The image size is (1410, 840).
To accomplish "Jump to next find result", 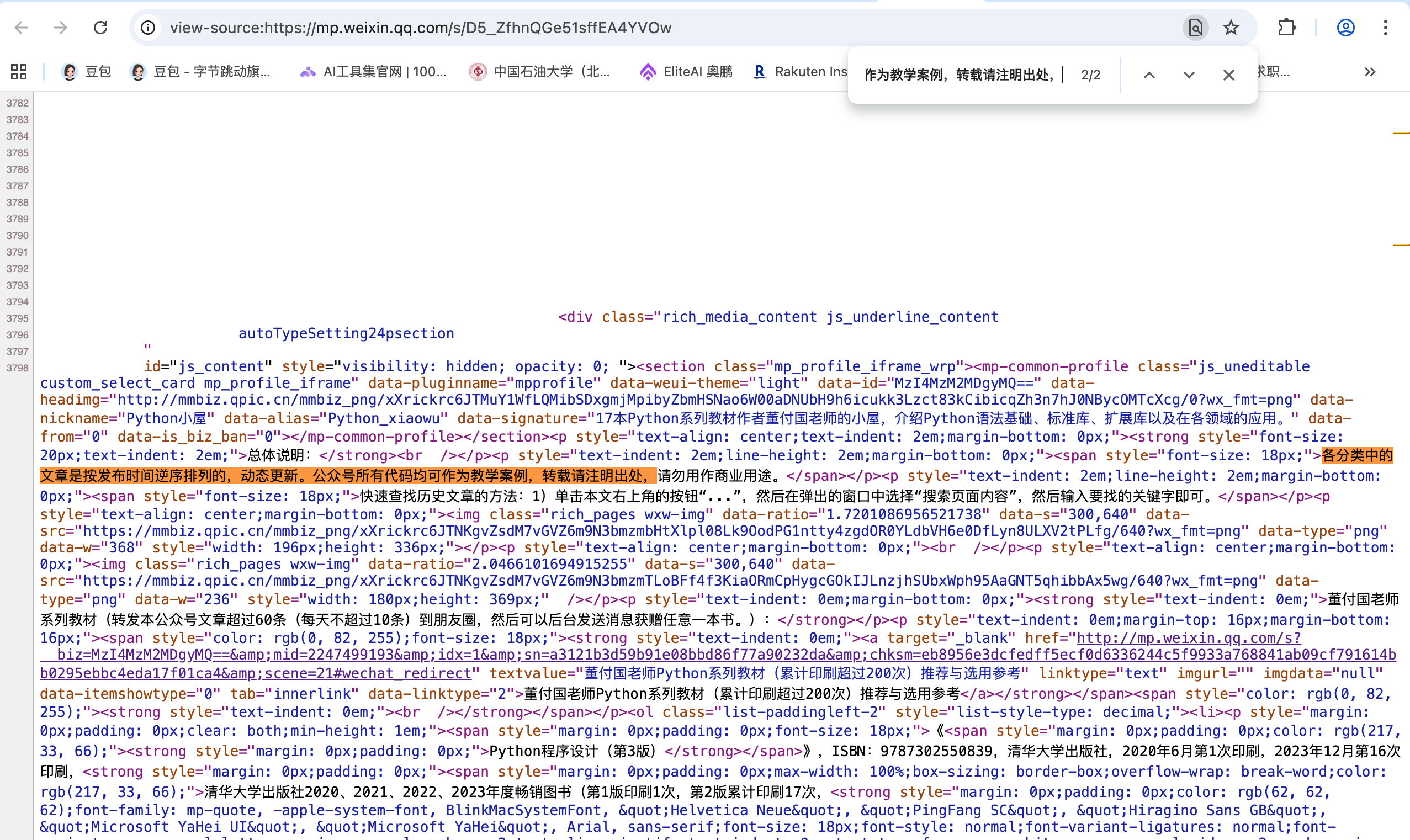I will pos(1189,75).
